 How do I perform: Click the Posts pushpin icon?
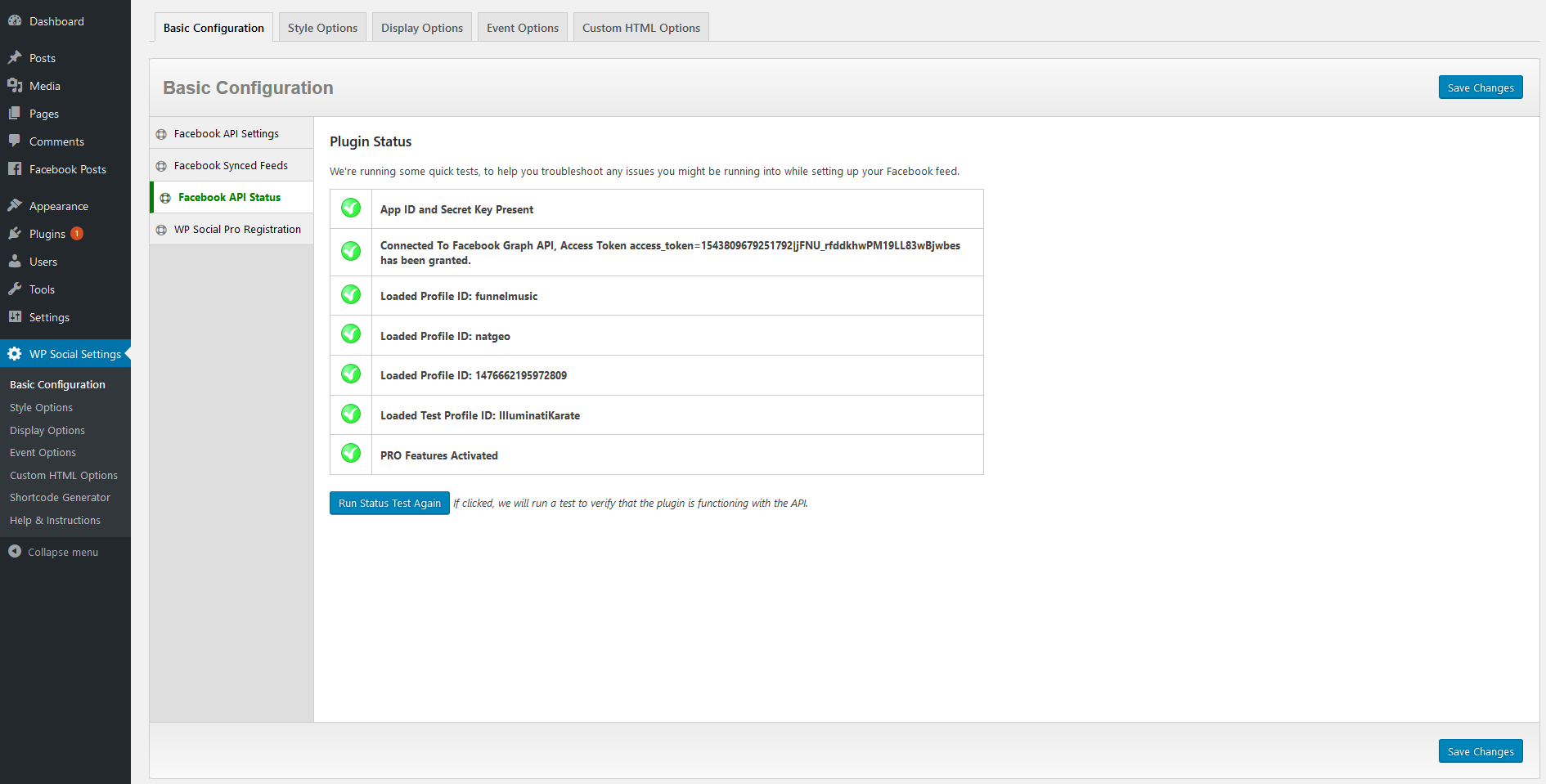pyautogui.click(x=15, y=58)
